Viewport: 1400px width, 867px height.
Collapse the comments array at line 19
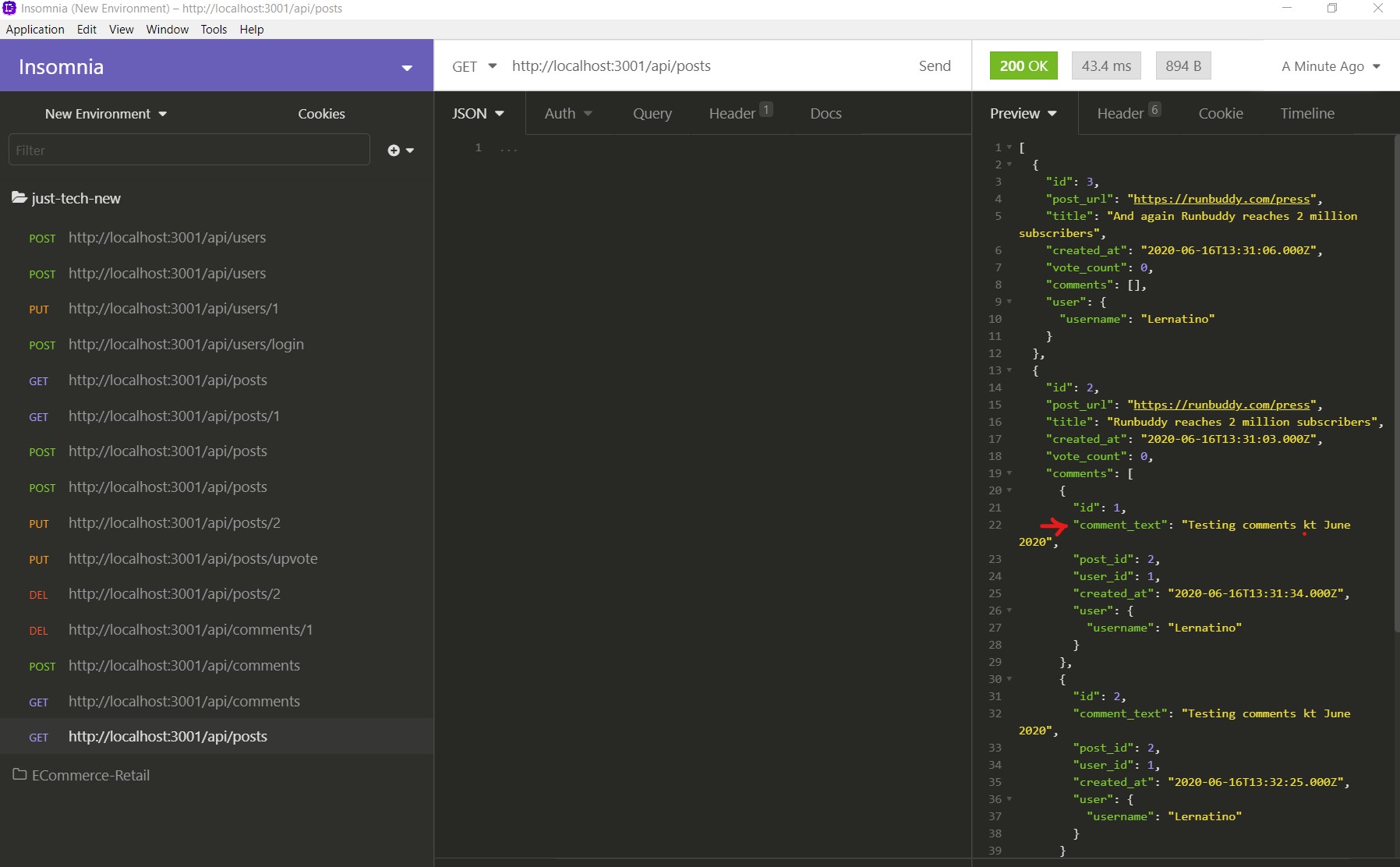pos(1009,473)
